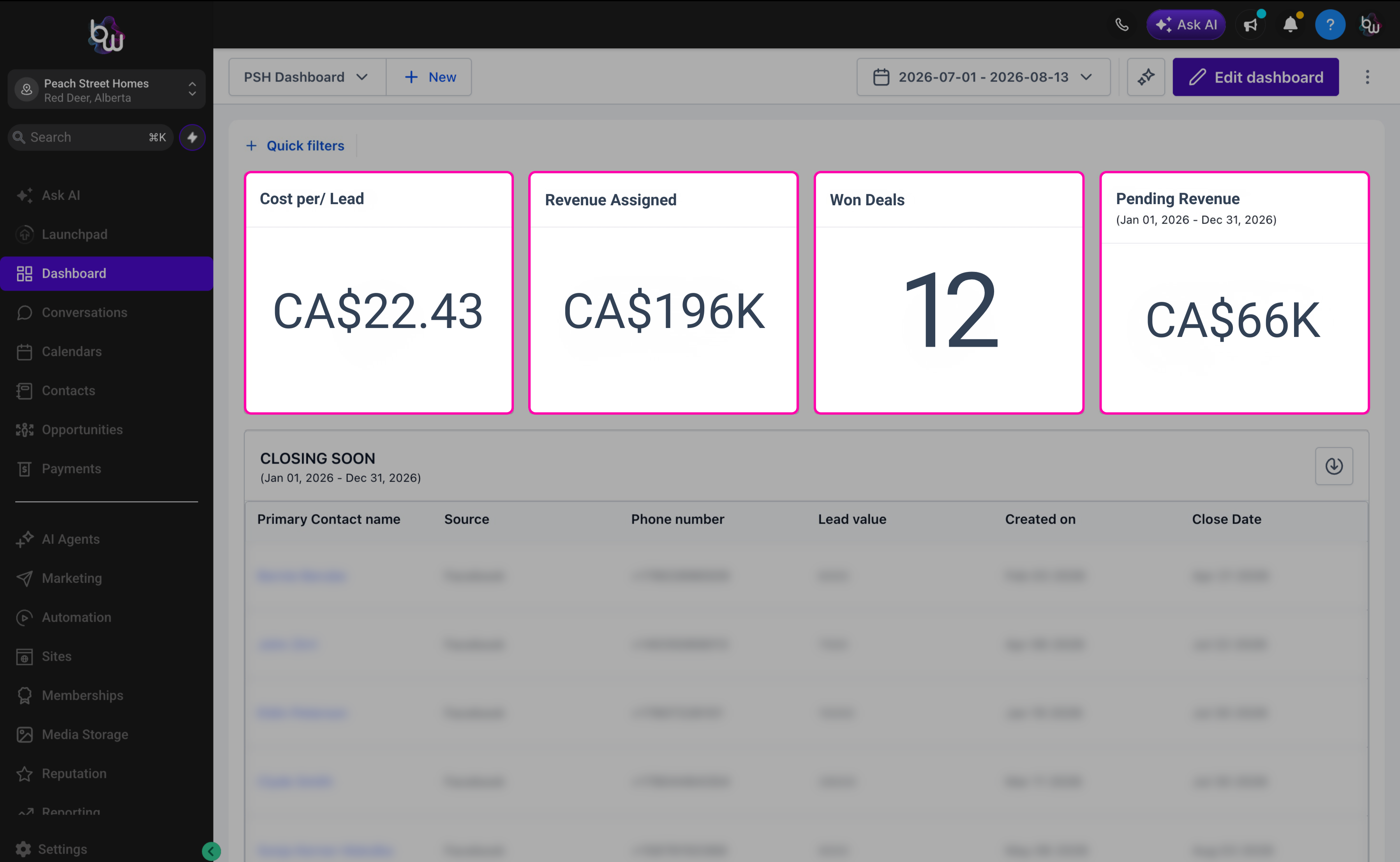The width and height of the screenshot is (1400, 862).
Task: Add Quick filters
Action: pos(295,146)
